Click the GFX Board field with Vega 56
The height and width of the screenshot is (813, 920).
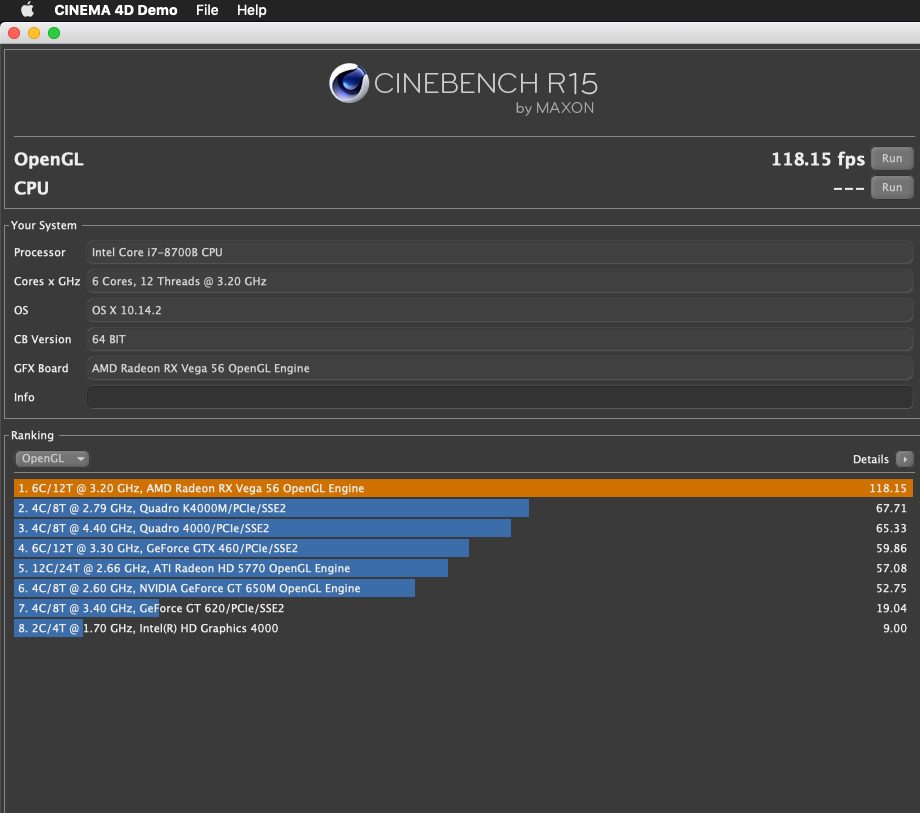(499, 368)
